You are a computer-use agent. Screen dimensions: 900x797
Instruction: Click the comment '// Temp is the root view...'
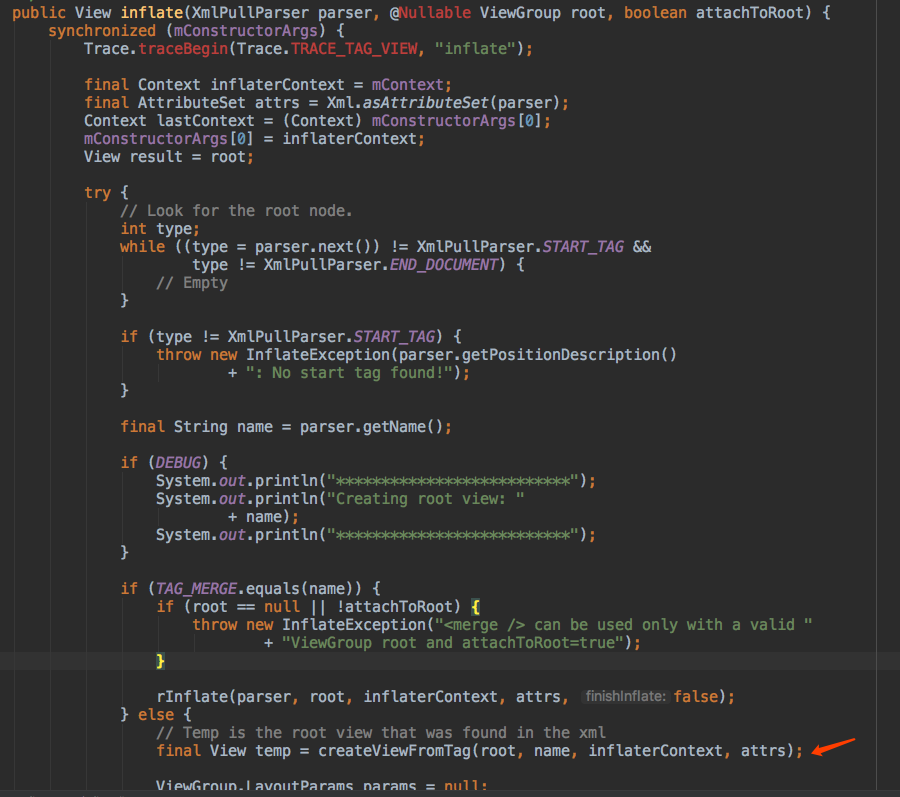(381, 733)
